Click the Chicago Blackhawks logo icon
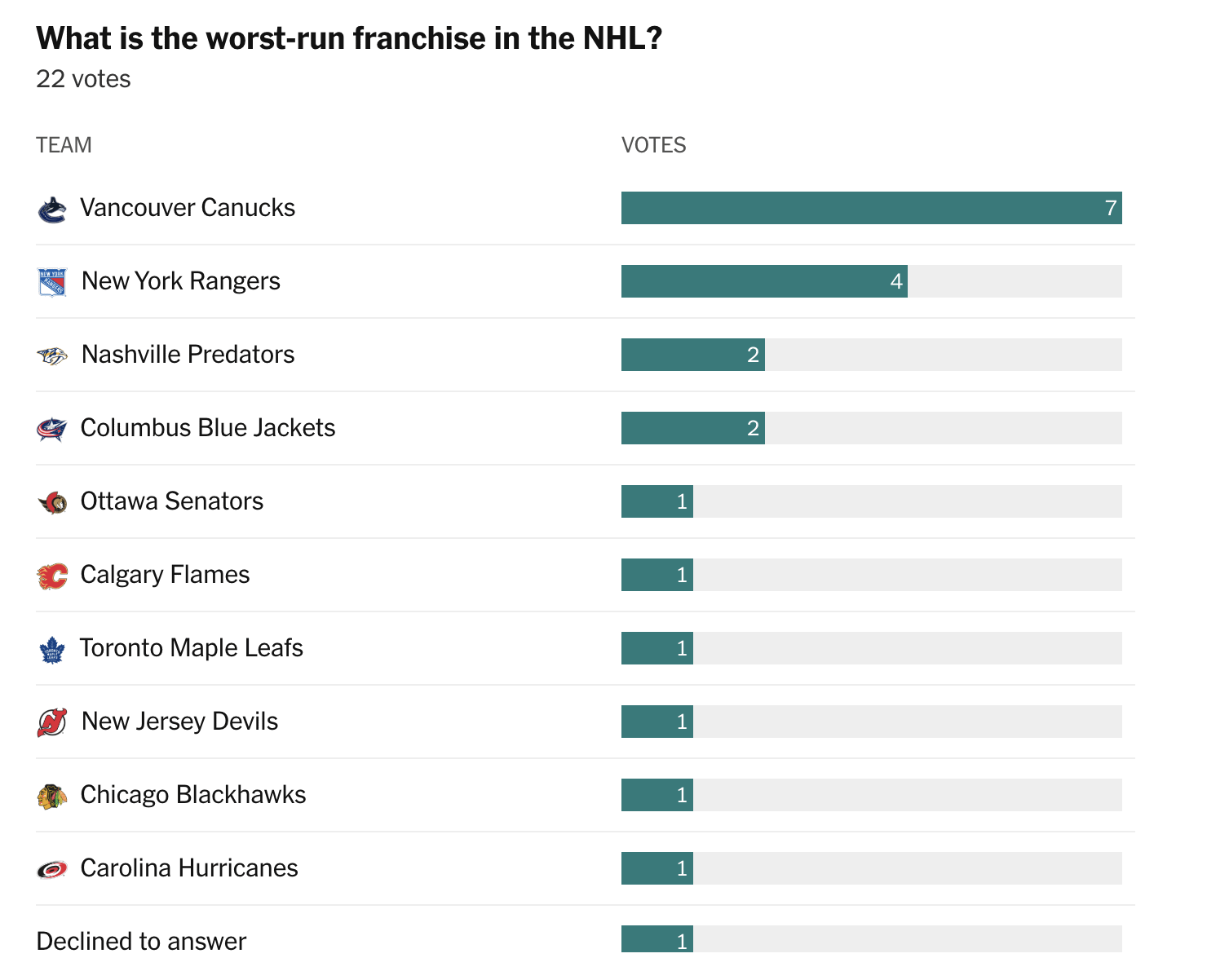This screenshot has height=980, width=1207. (52, 796)
